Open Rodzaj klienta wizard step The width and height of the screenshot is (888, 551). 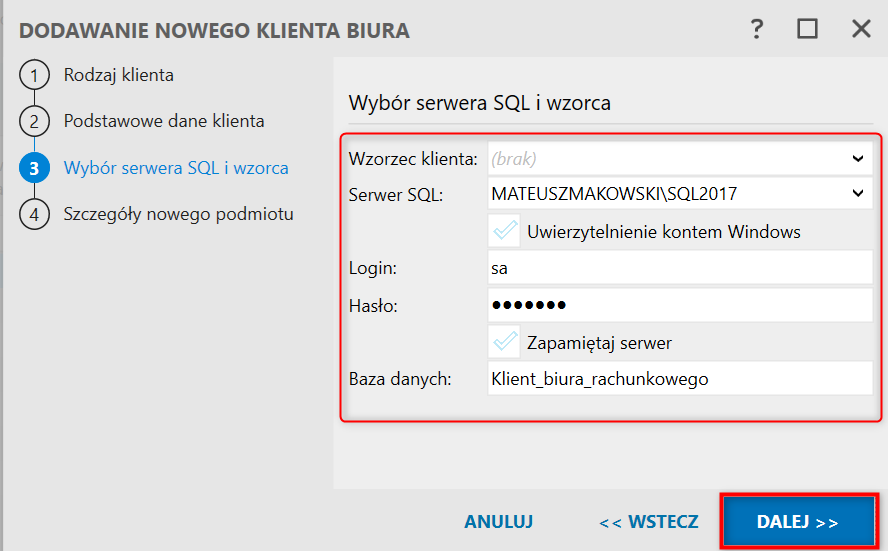pyautogui.click(x=119, y=75)
